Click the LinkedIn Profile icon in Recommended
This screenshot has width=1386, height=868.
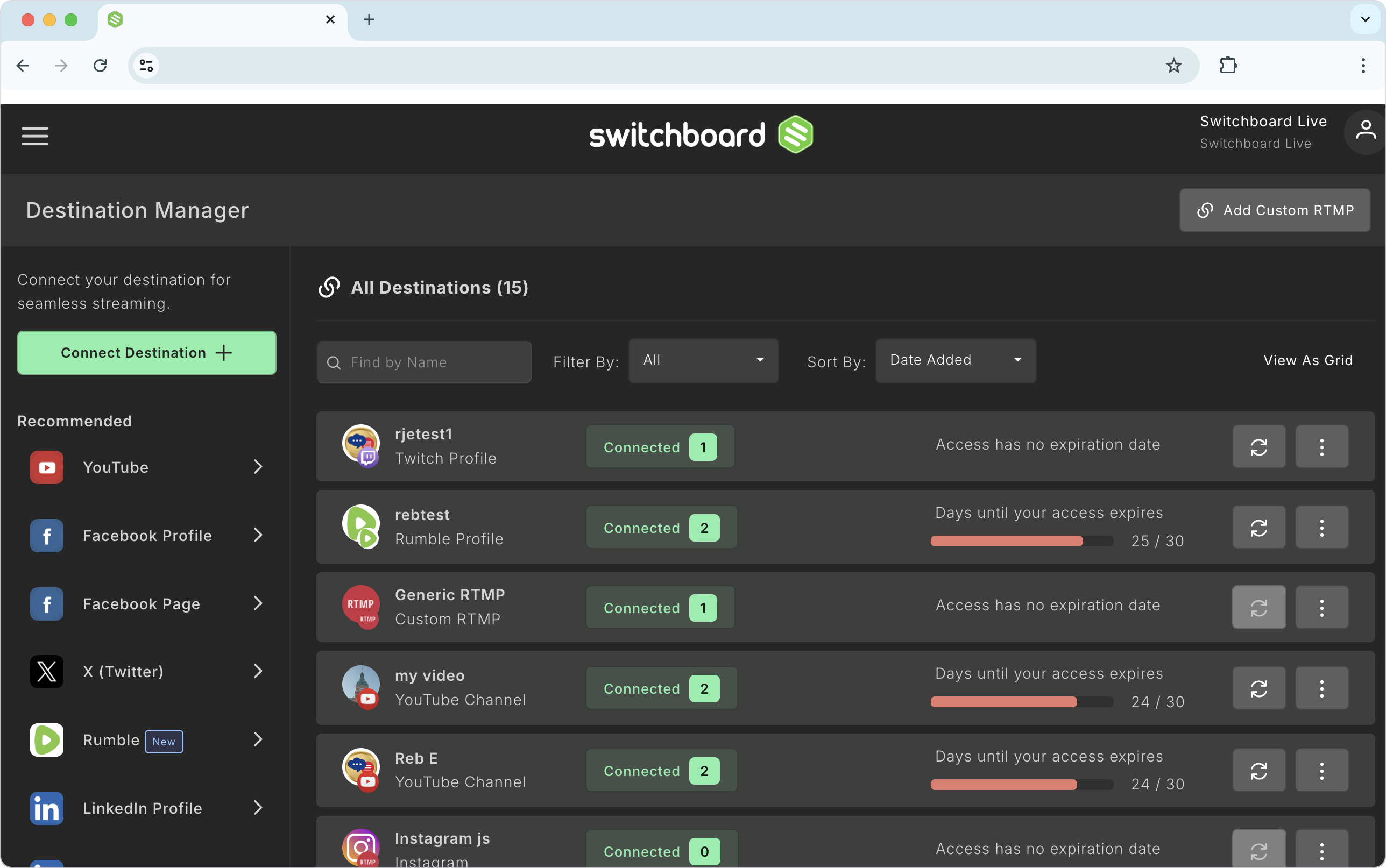[46, 808]
